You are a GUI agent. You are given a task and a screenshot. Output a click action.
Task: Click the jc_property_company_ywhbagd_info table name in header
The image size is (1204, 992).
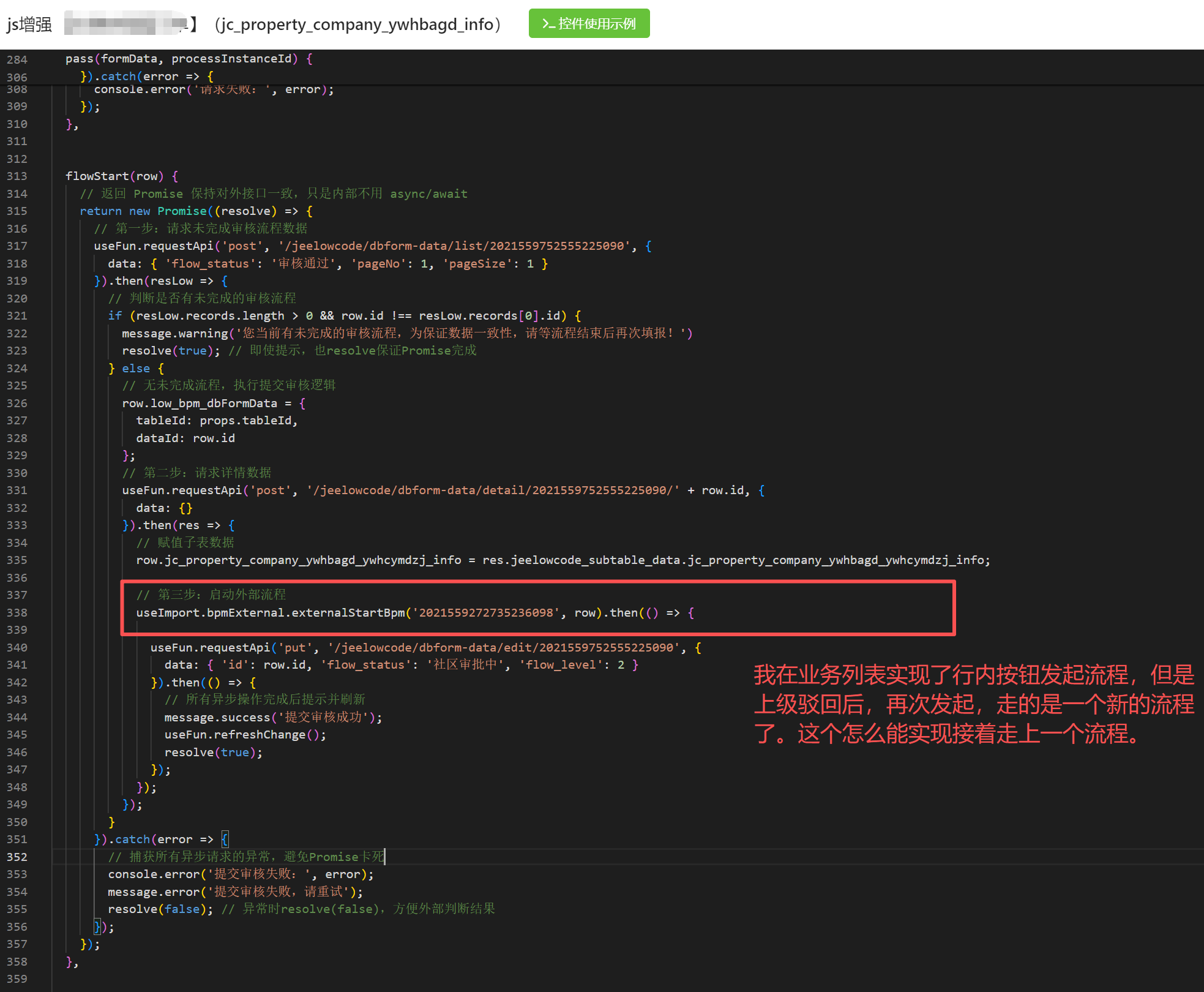357,24
